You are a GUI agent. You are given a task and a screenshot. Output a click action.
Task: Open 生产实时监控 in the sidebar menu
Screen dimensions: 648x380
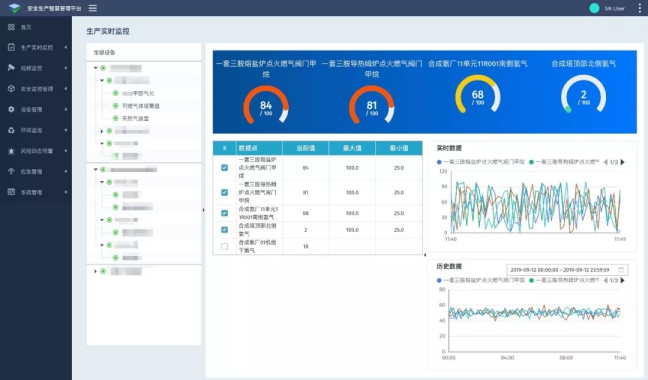point(37,48)
